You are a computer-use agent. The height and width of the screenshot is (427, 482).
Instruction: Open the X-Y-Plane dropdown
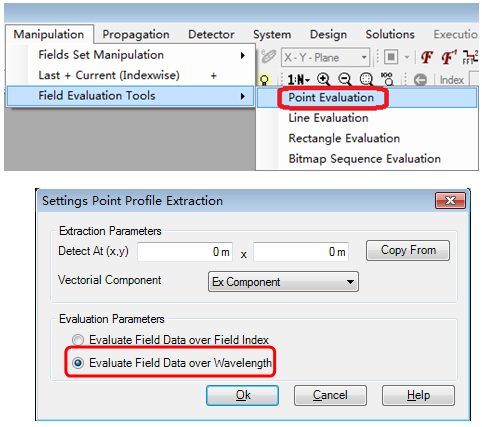pyautogui.click(x=325, y=58)
